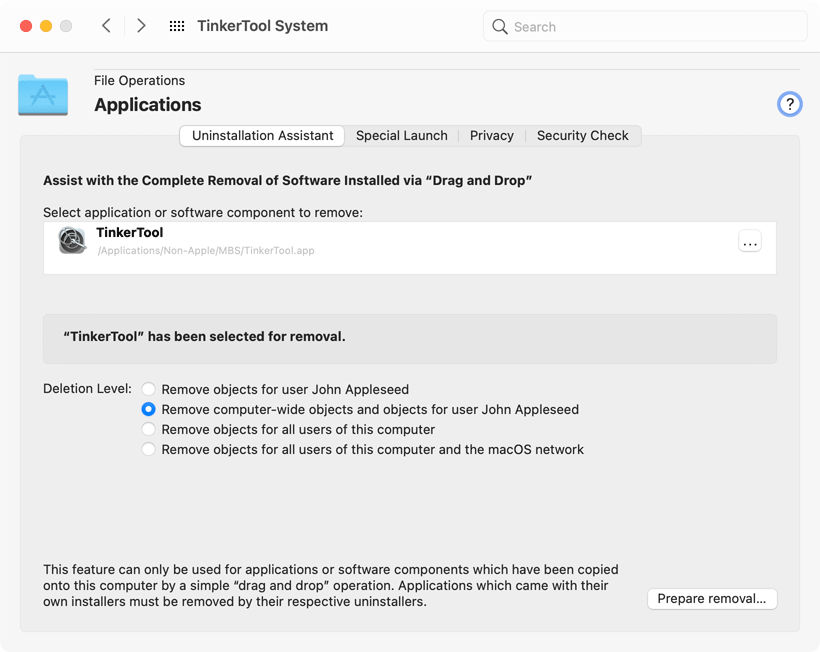
Task: Click the /Applications/Non-Apple/MBS/TinkerTool.app path
Action: [x=206, y=250]
